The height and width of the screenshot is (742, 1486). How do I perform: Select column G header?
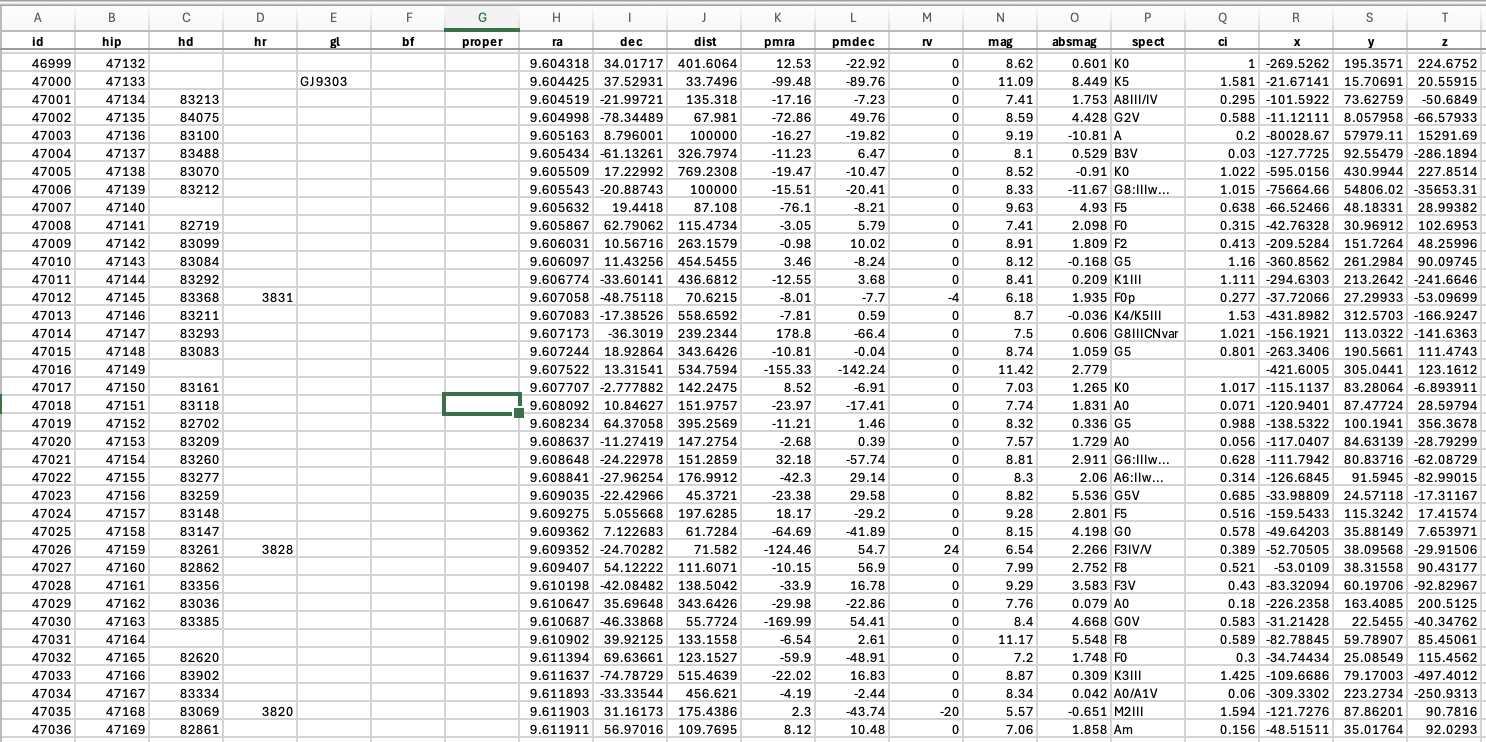tap(482, 17)
